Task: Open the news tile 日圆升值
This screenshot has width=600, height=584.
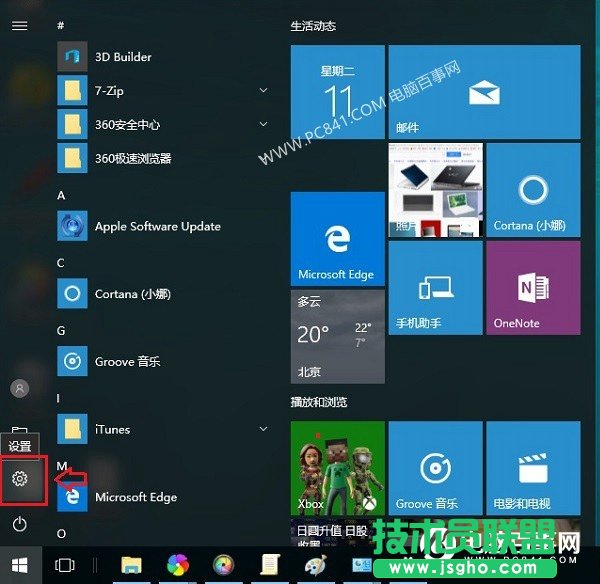Action: point(435,533)
